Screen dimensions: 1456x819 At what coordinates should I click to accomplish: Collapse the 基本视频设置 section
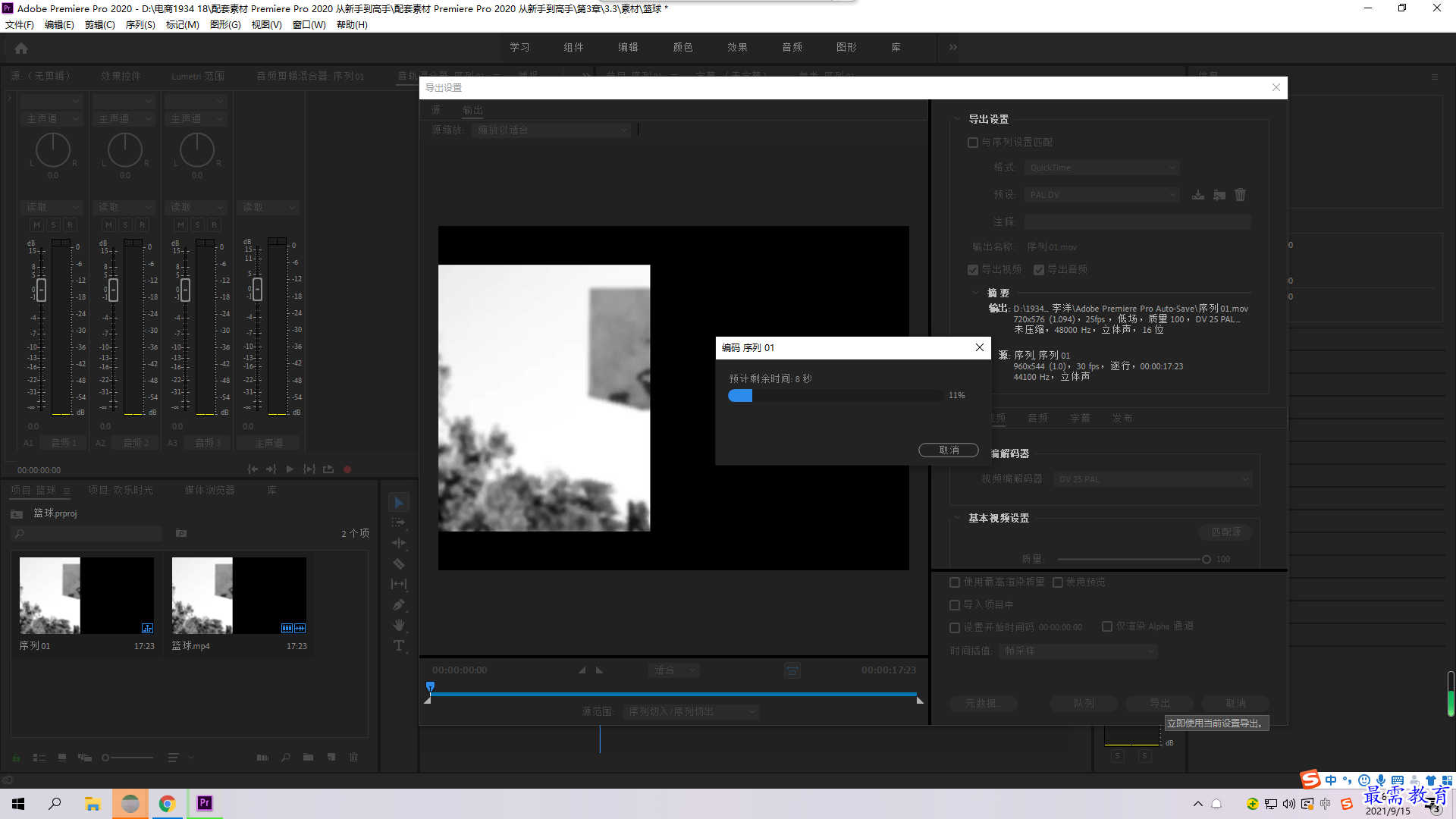click(x=958, y=518)
